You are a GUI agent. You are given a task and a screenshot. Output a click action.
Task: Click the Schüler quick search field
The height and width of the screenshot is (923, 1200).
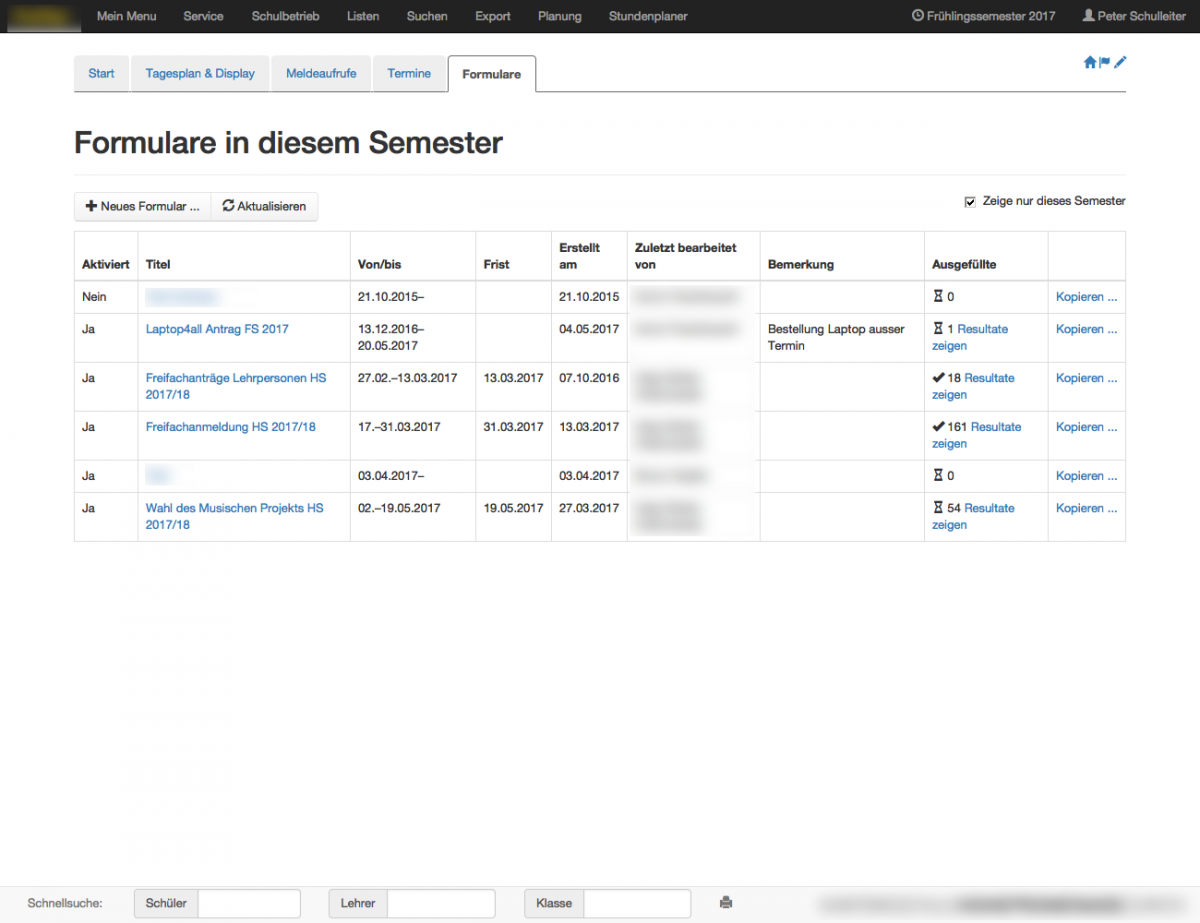[x=249, y=903]
